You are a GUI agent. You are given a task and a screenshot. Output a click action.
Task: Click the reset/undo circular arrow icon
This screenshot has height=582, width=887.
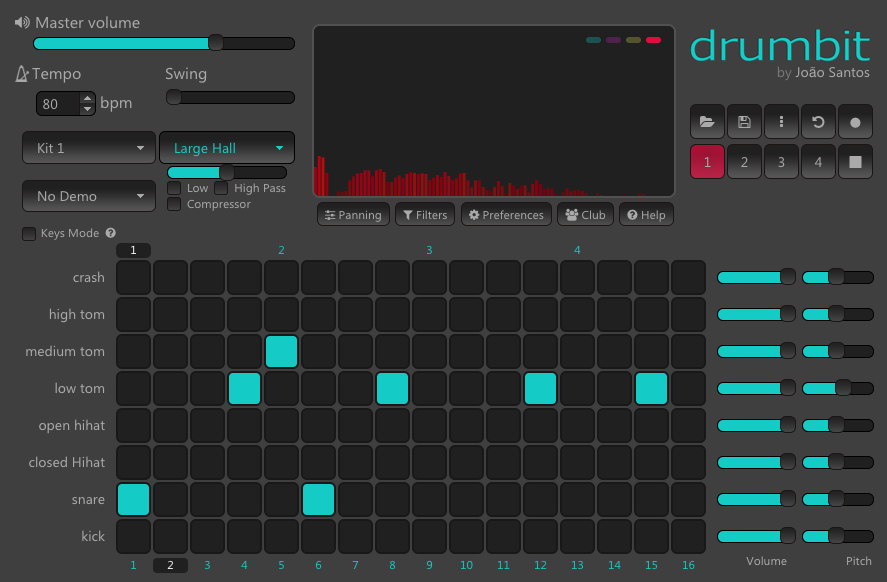click(818, 122)
